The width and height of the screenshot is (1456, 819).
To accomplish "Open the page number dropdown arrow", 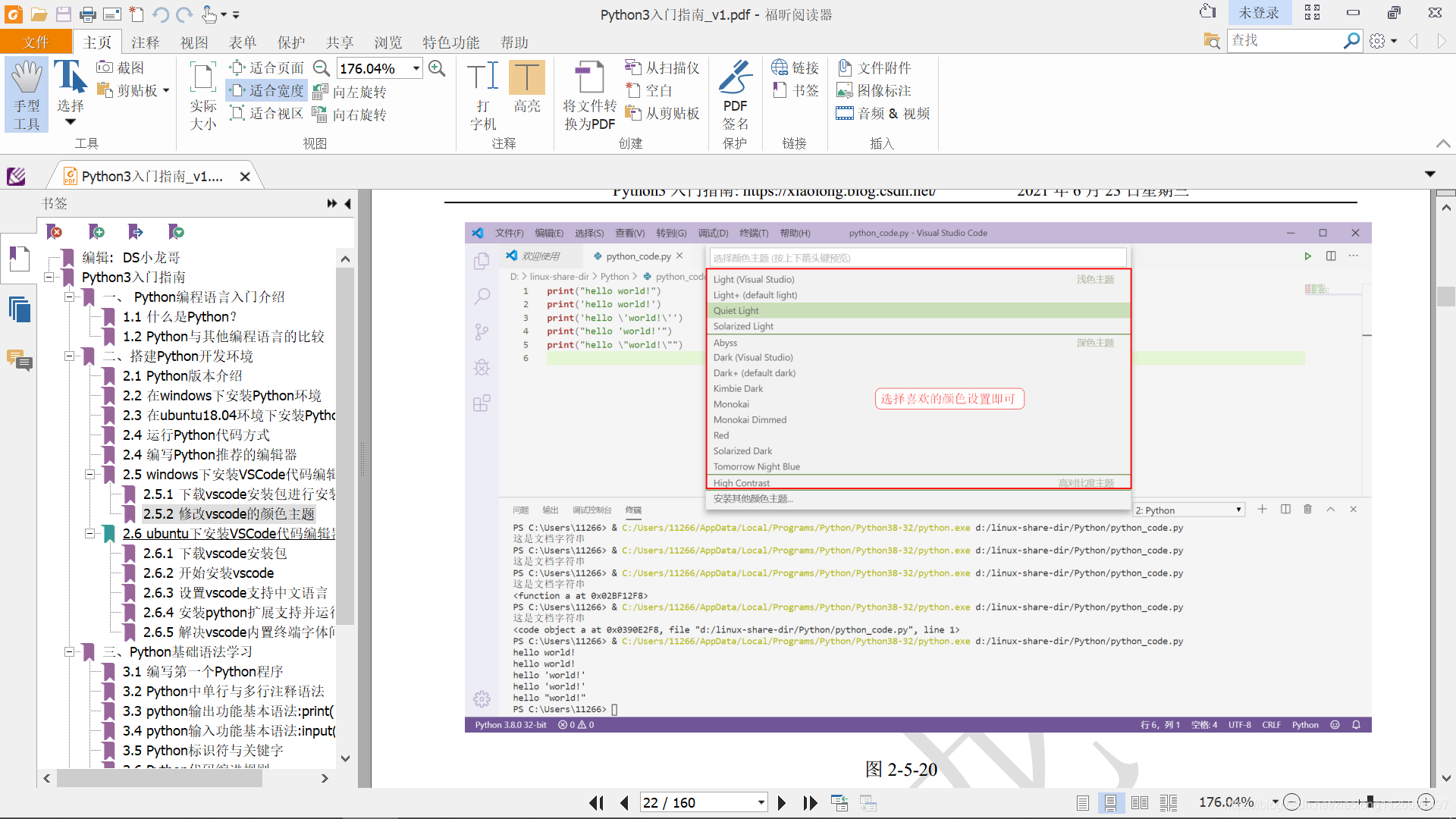I will [761, 802].
